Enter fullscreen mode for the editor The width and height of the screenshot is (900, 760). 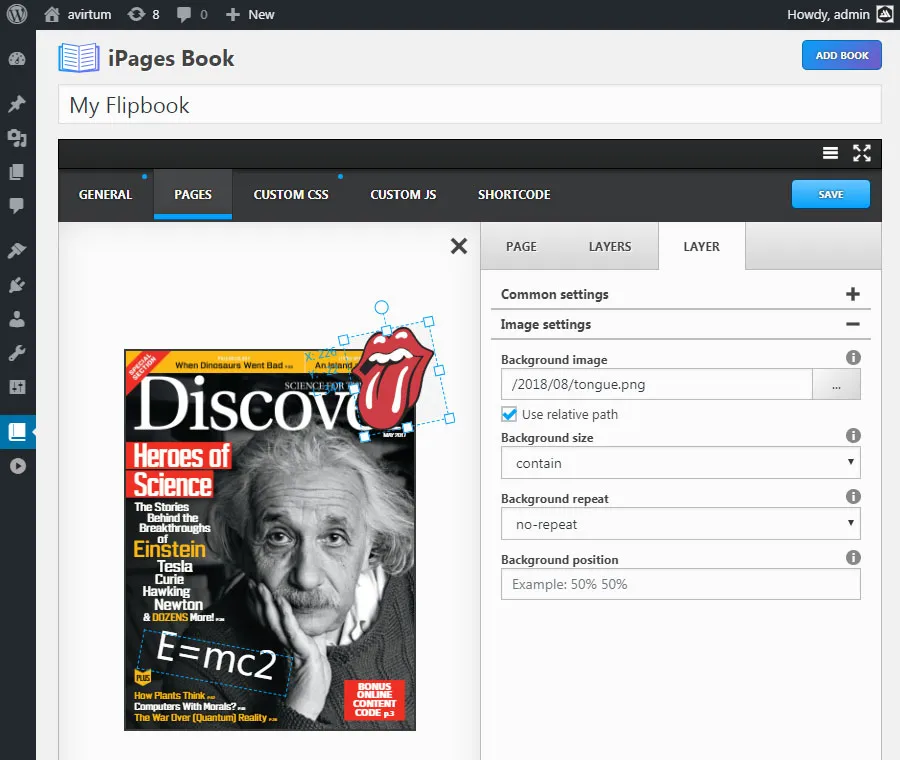click(862, 153)
